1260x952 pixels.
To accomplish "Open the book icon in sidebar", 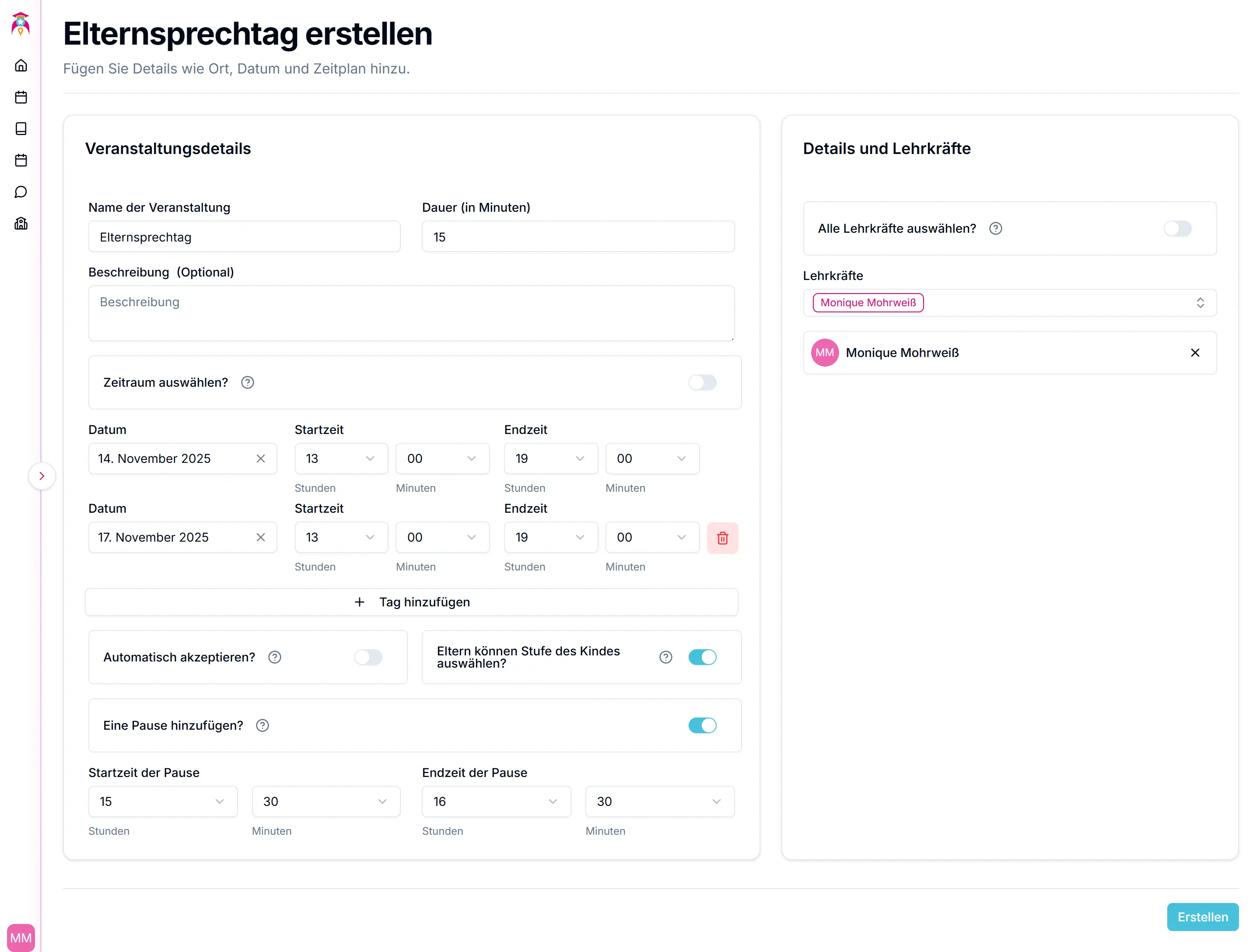I will click(x=21, y=129).
